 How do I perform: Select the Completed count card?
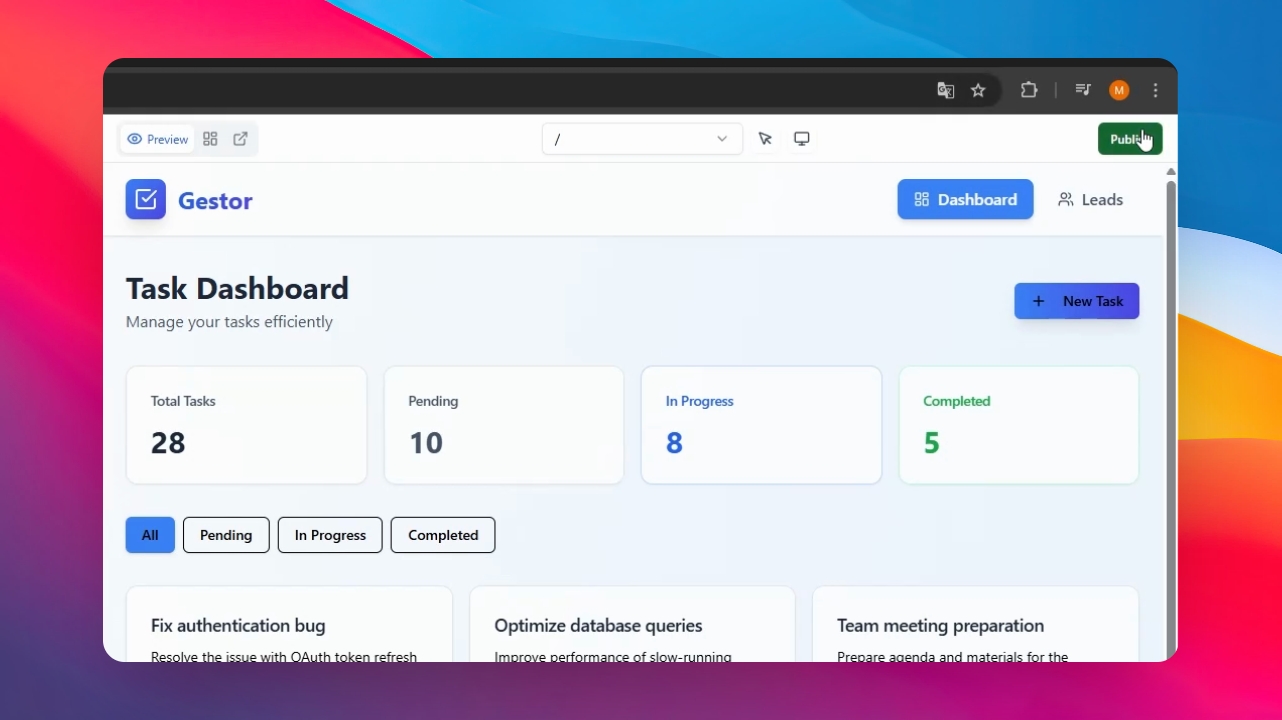point(1019,425)
